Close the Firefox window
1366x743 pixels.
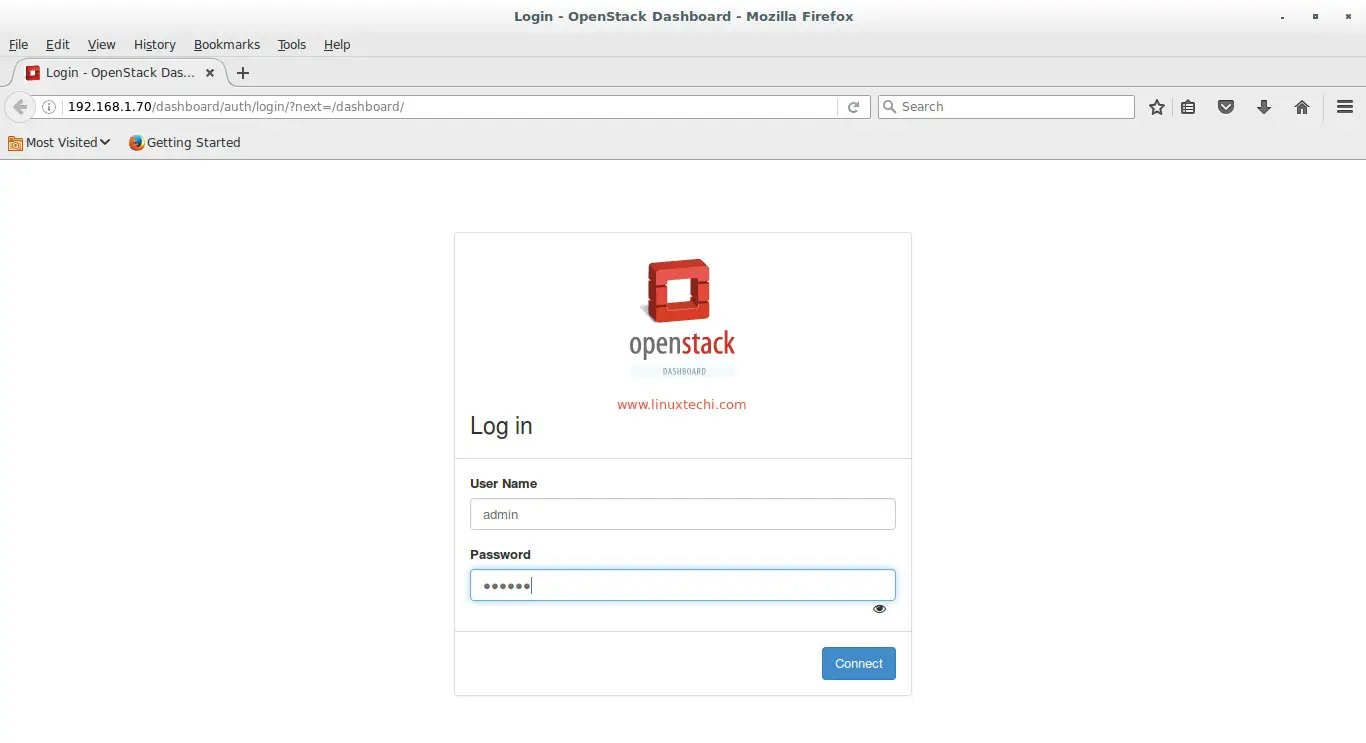[x=1347, y=17]
